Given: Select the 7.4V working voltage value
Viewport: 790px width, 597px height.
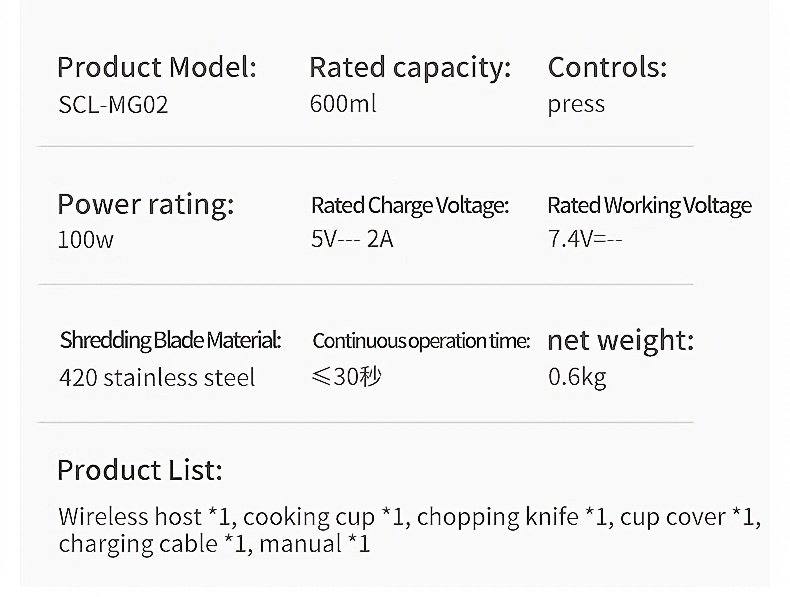Looking at the screenshot, I should click(585, 239).
